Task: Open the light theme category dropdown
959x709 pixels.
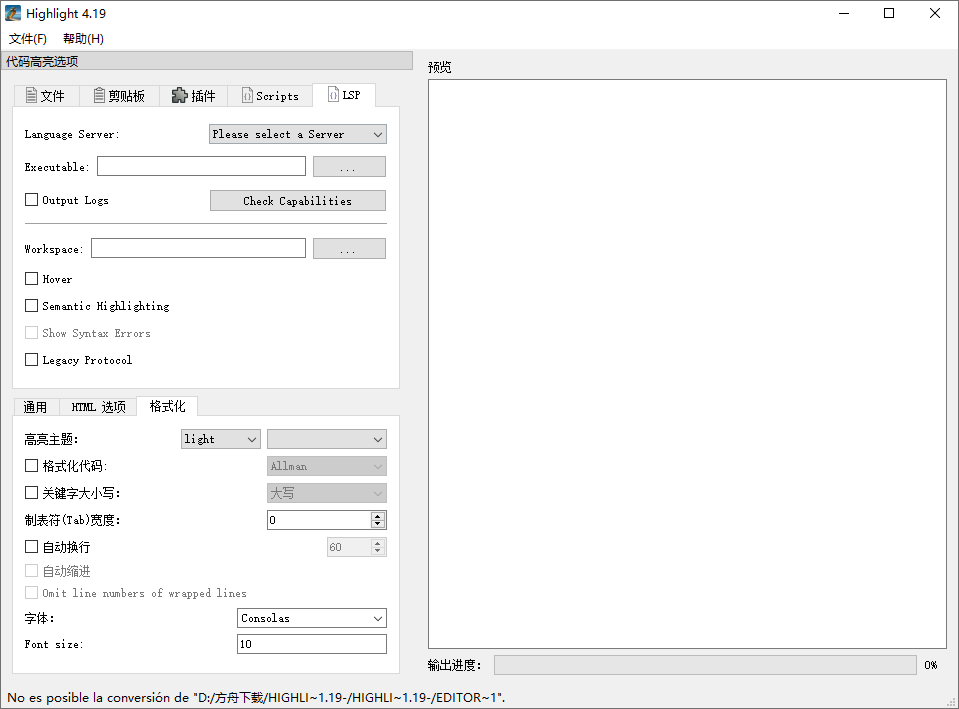Action: click(x=221, y=439)
